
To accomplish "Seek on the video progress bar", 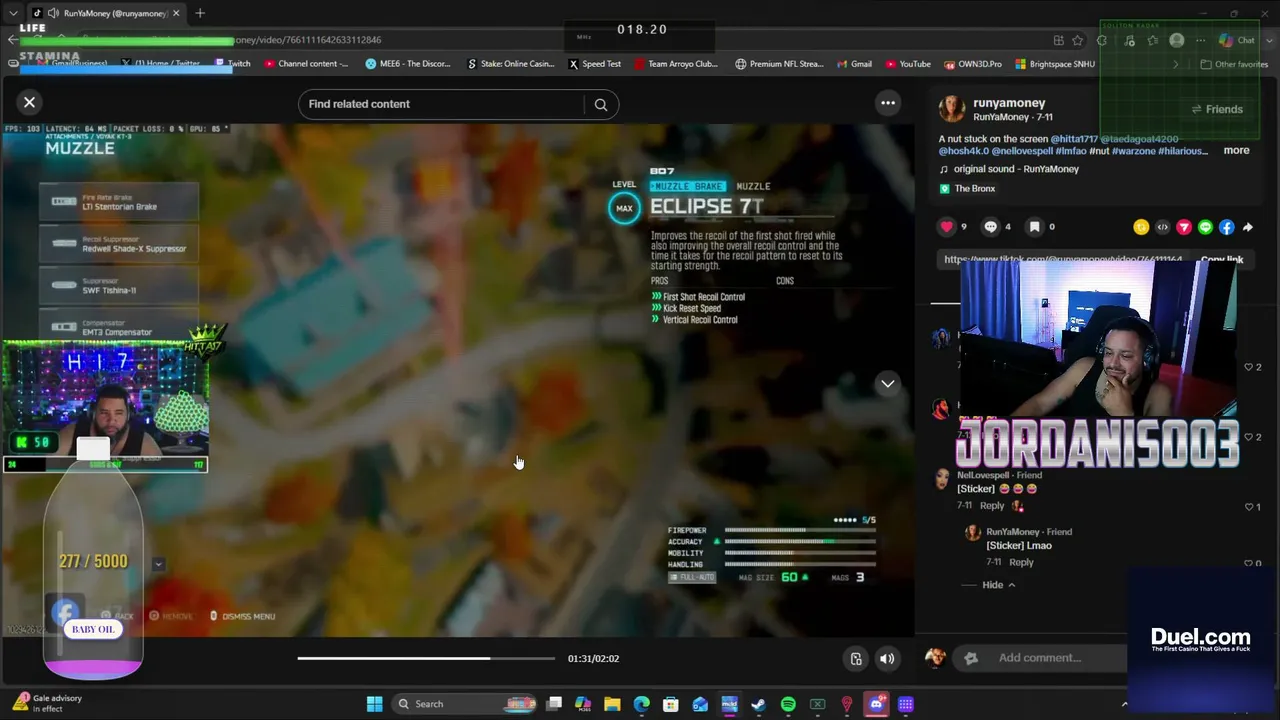I will click(x=426, y=658).
